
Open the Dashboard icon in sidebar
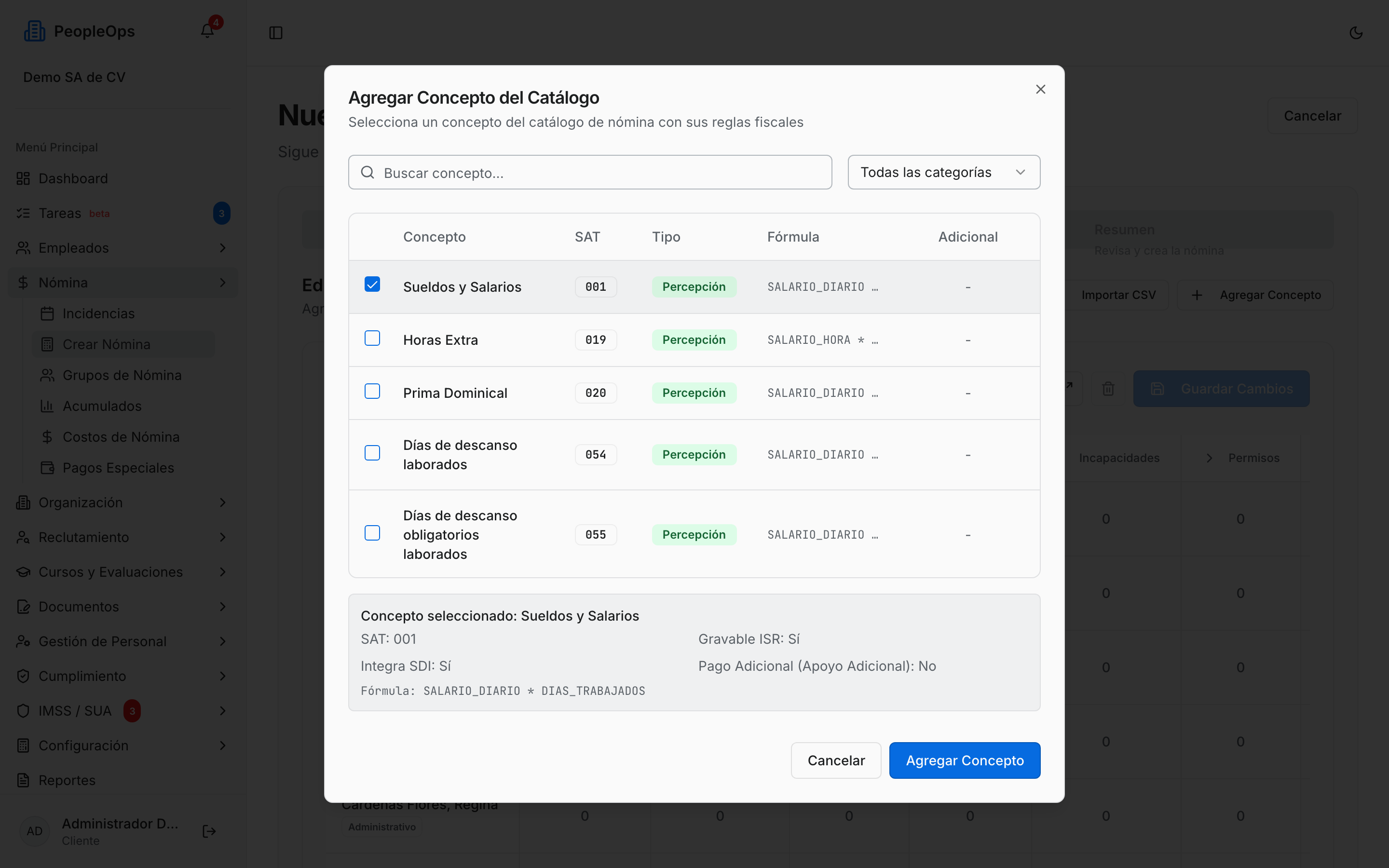point(23,178)
